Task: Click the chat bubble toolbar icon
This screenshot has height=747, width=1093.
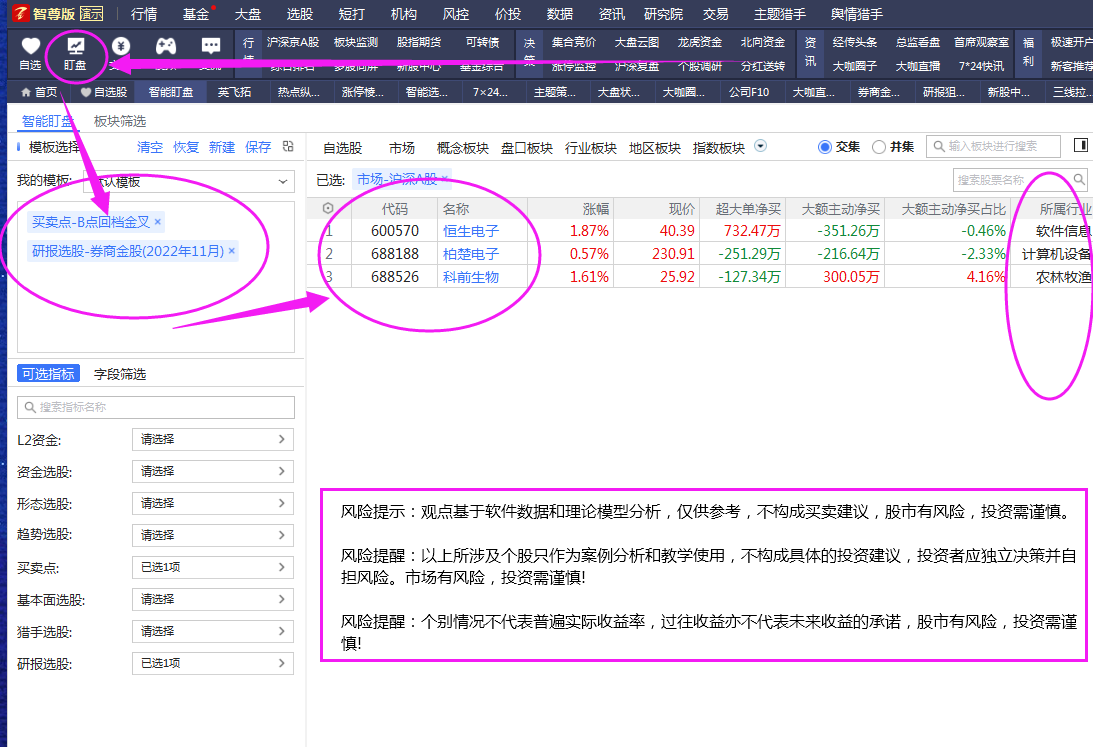Action: (x=211, y=47)
